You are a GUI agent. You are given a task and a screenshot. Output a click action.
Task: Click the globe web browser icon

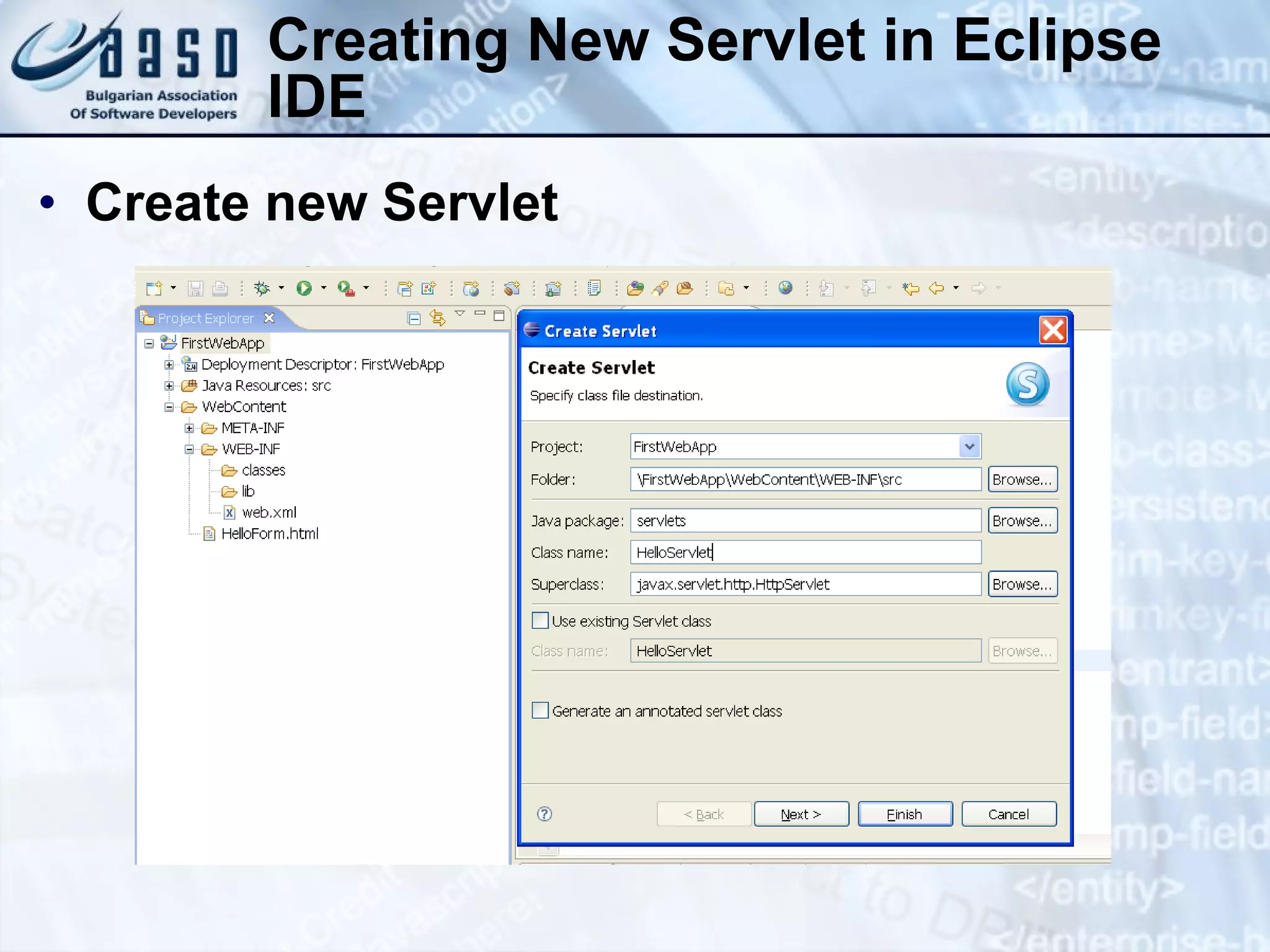pos(785,288)
